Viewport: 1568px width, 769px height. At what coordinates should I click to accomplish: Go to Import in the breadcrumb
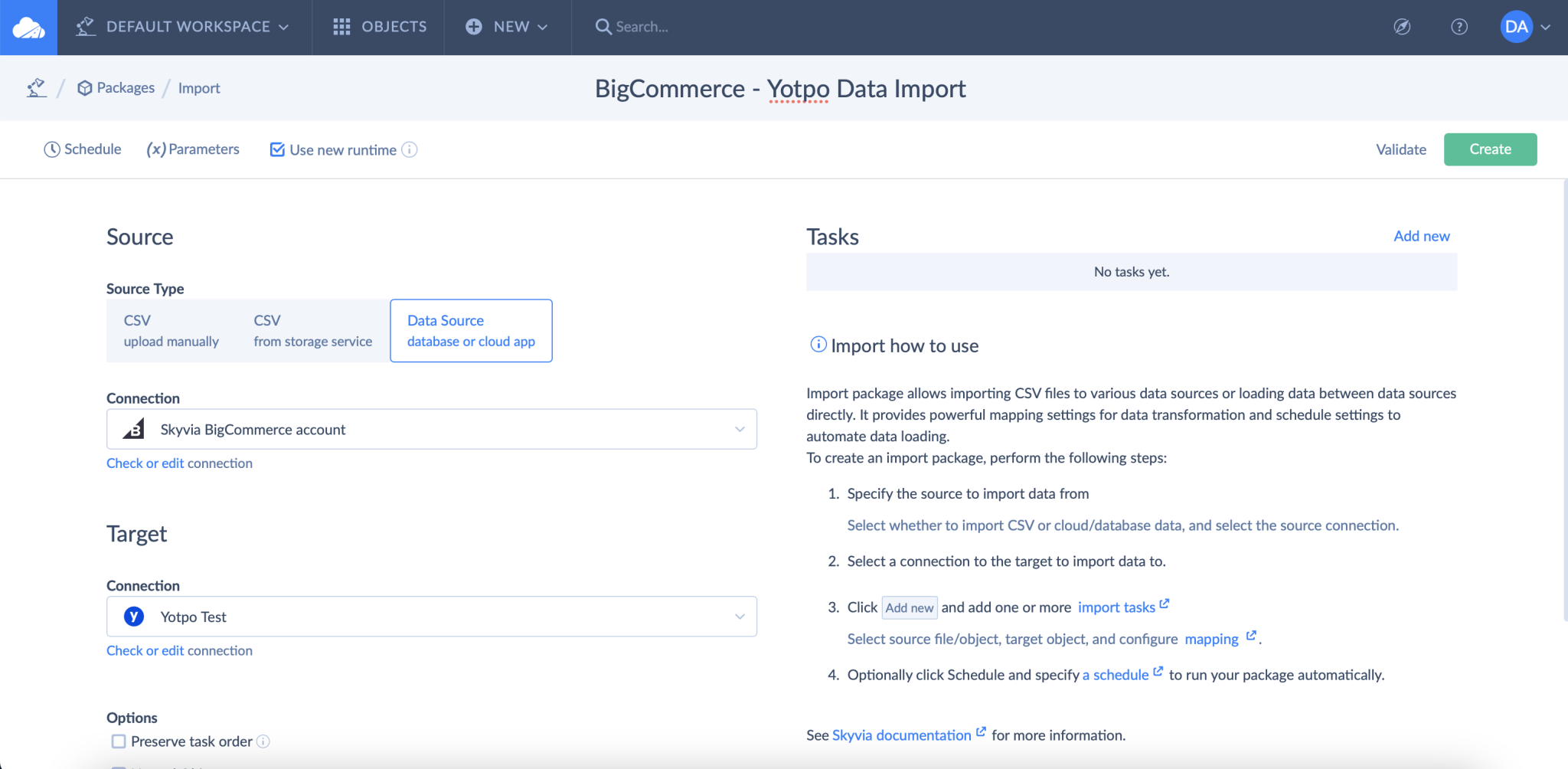(199, 88)
